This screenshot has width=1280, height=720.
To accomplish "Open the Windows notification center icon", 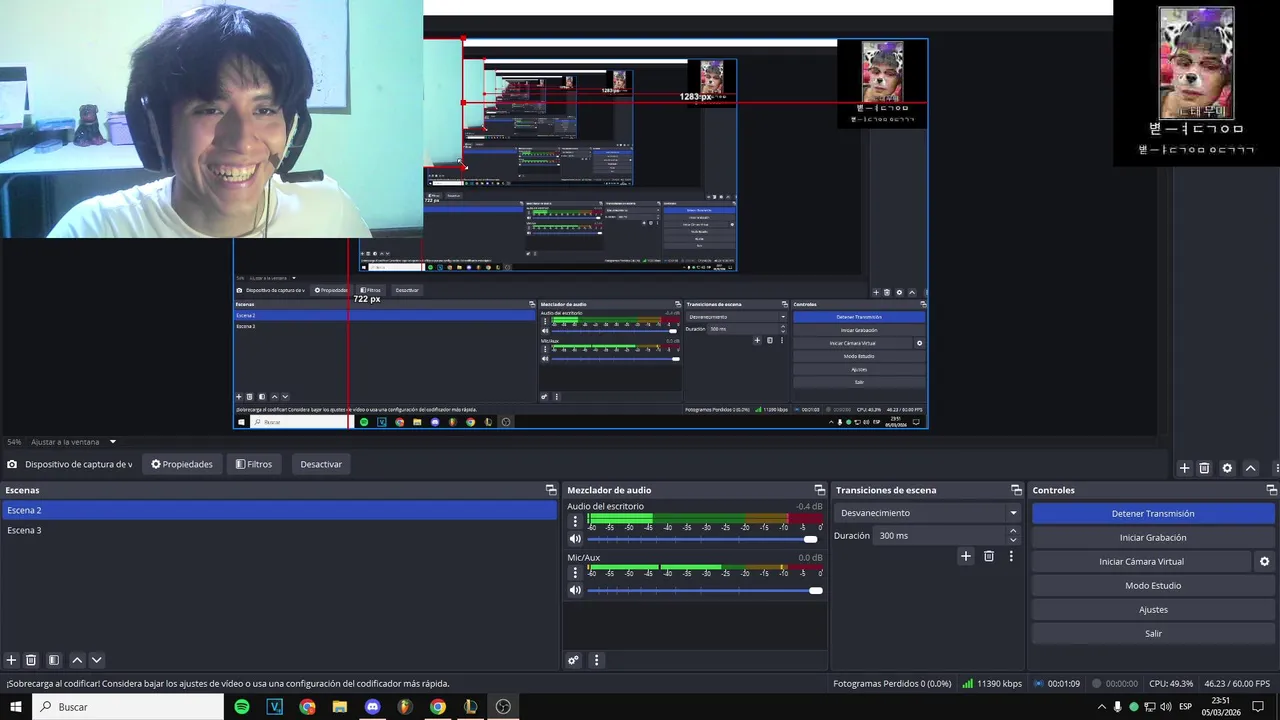I will point(1258,707).
